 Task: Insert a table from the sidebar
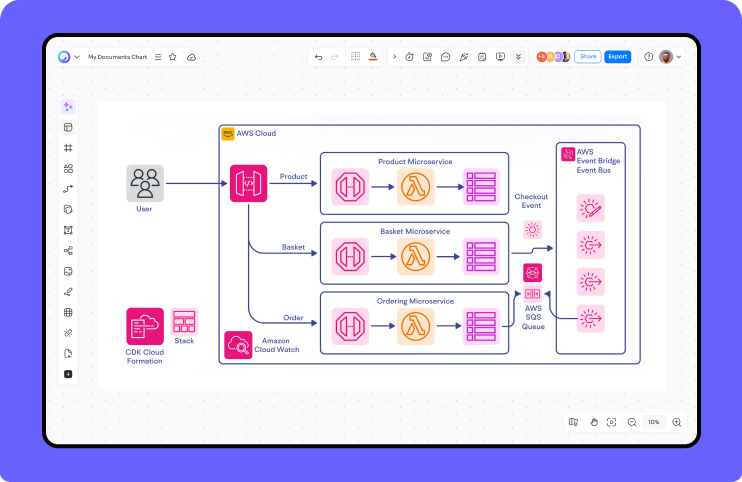point(68,312)
